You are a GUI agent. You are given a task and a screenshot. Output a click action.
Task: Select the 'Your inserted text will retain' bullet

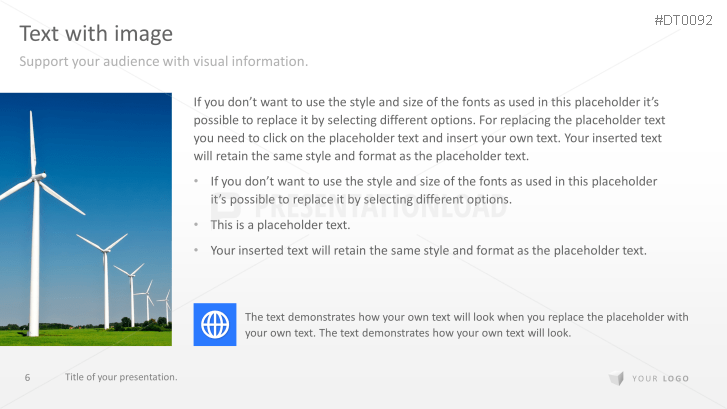(428, 250)
